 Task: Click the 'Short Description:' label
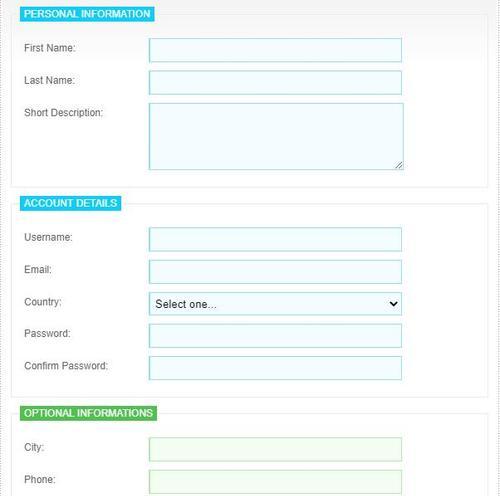[64, 113]
